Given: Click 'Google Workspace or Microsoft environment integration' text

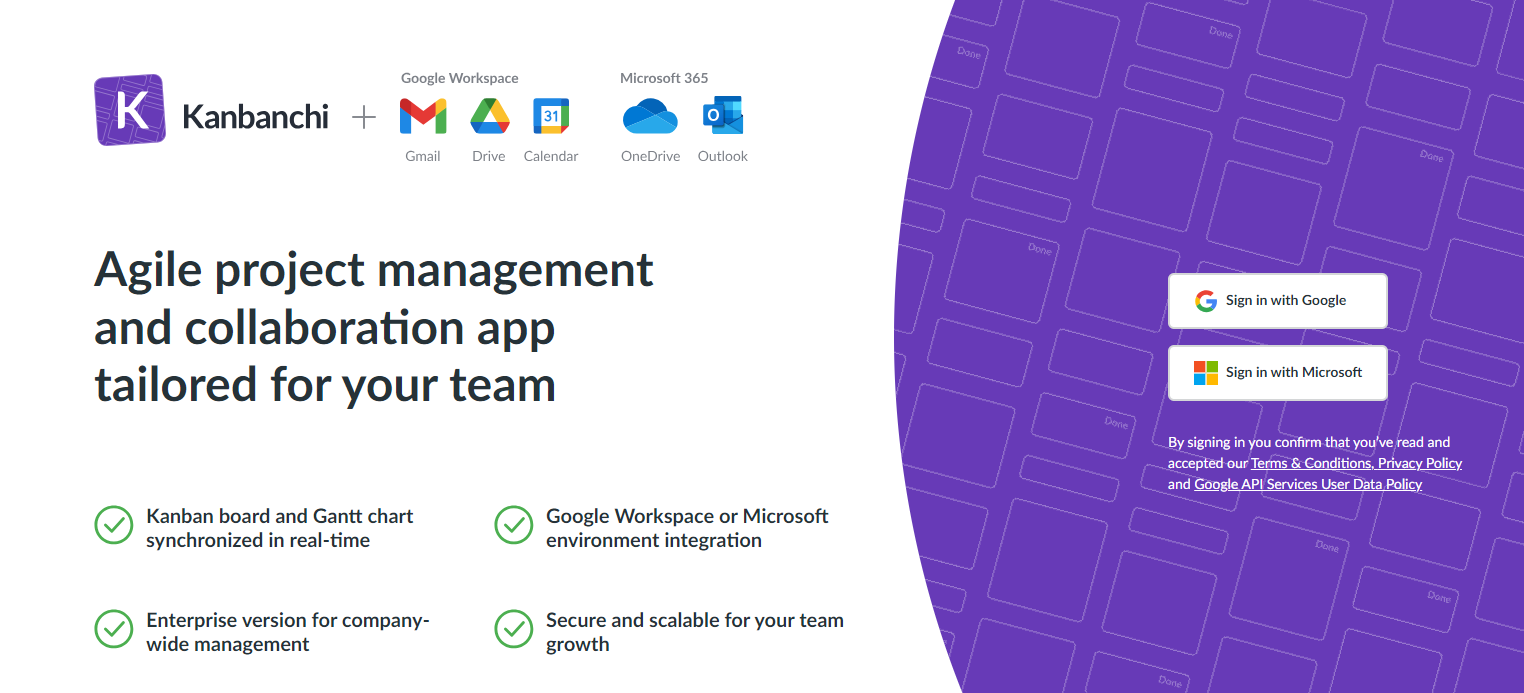Looking at the screenshot, I should tap(687, 528).
